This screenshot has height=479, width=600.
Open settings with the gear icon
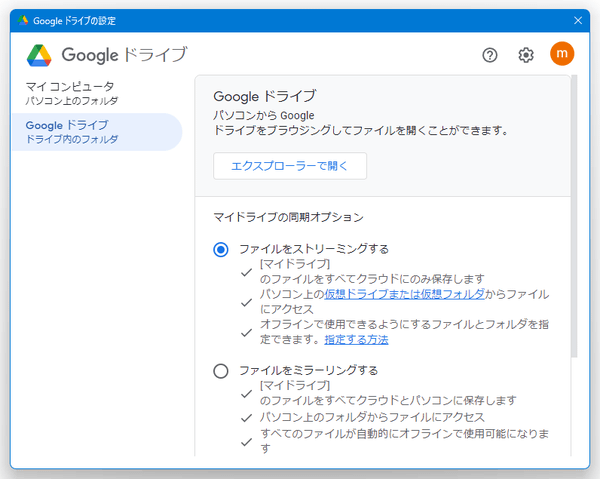(x=526, y=55)
